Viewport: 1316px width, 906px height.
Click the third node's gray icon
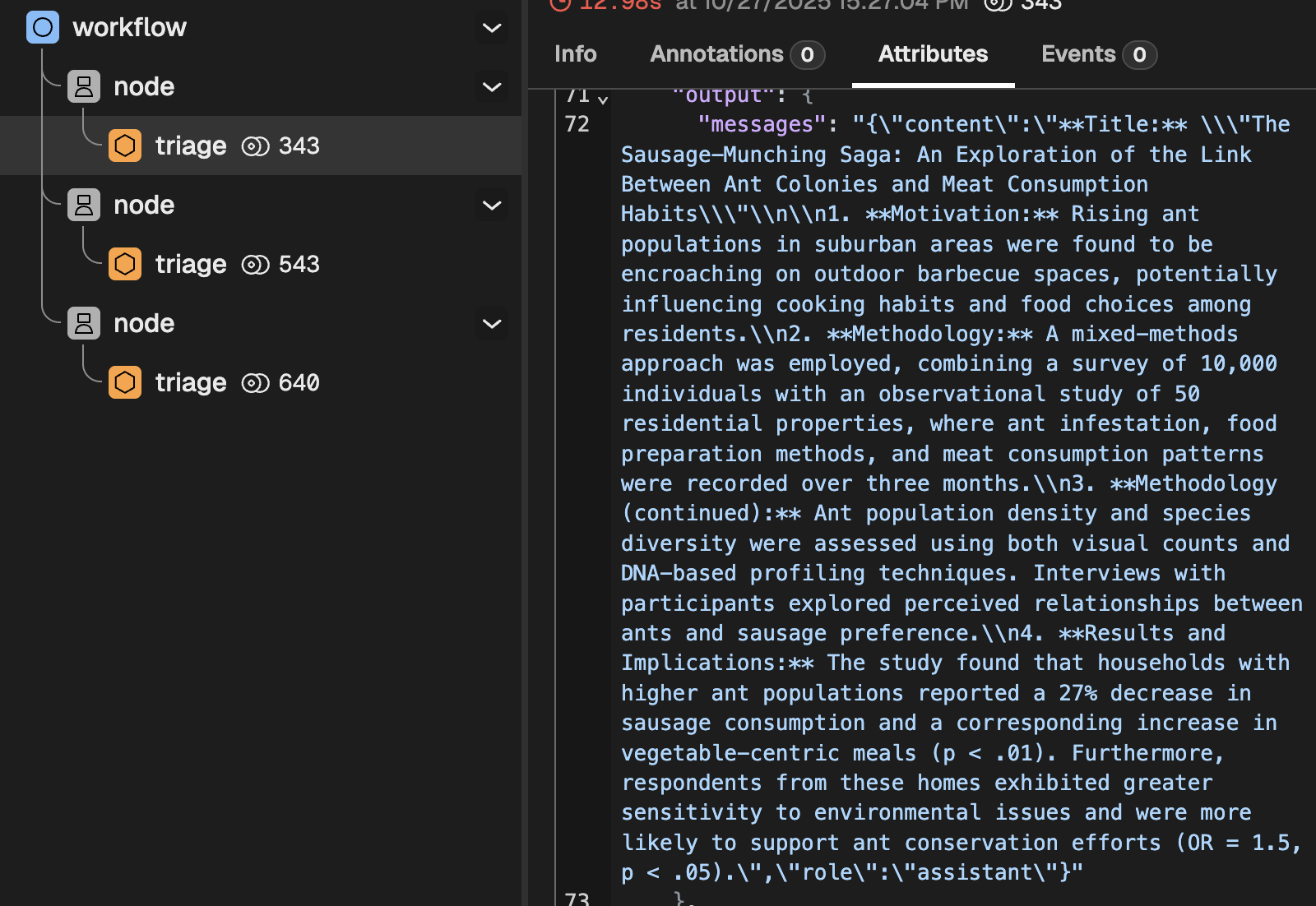84,323
